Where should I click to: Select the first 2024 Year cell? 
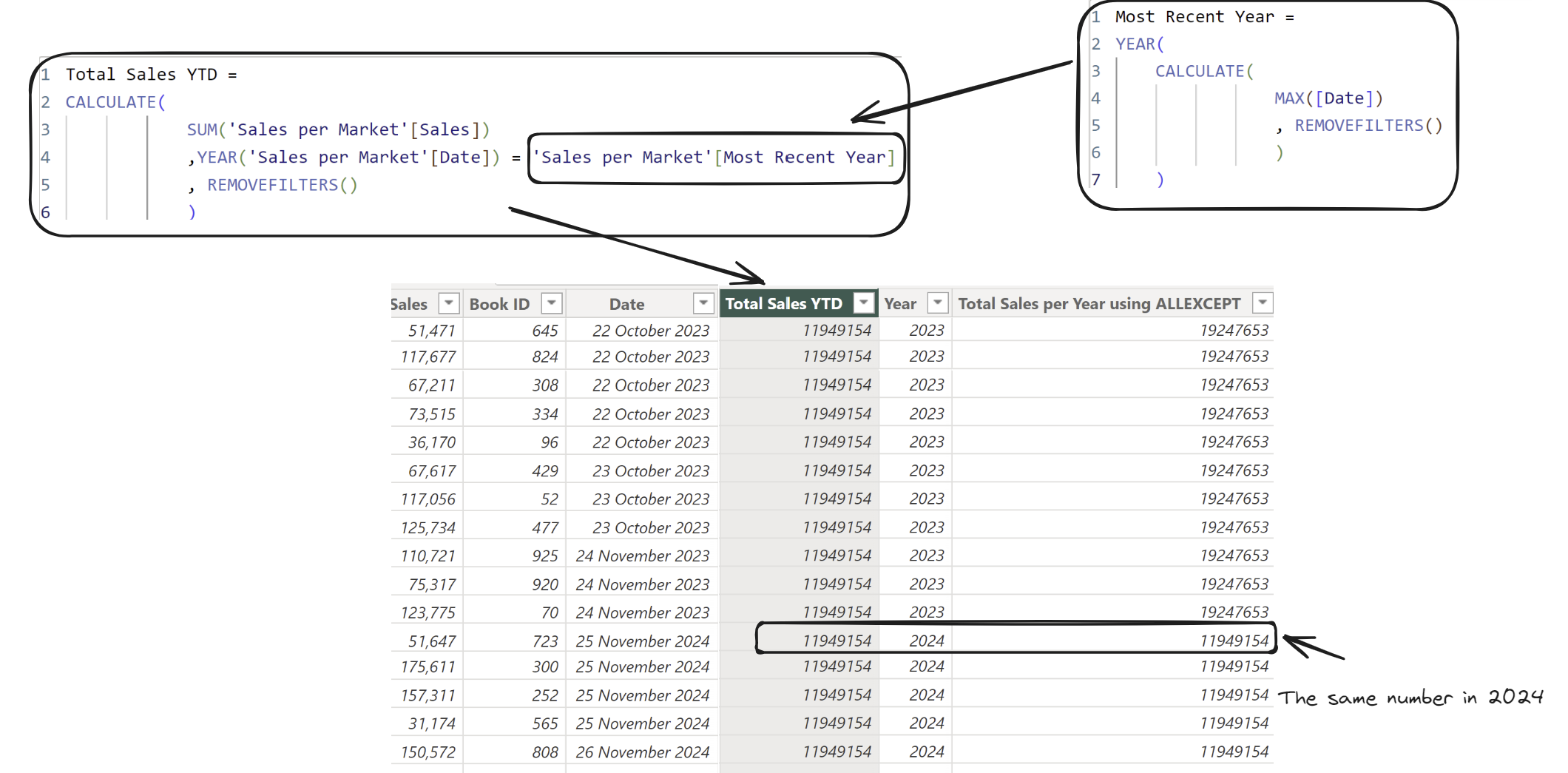926,641
